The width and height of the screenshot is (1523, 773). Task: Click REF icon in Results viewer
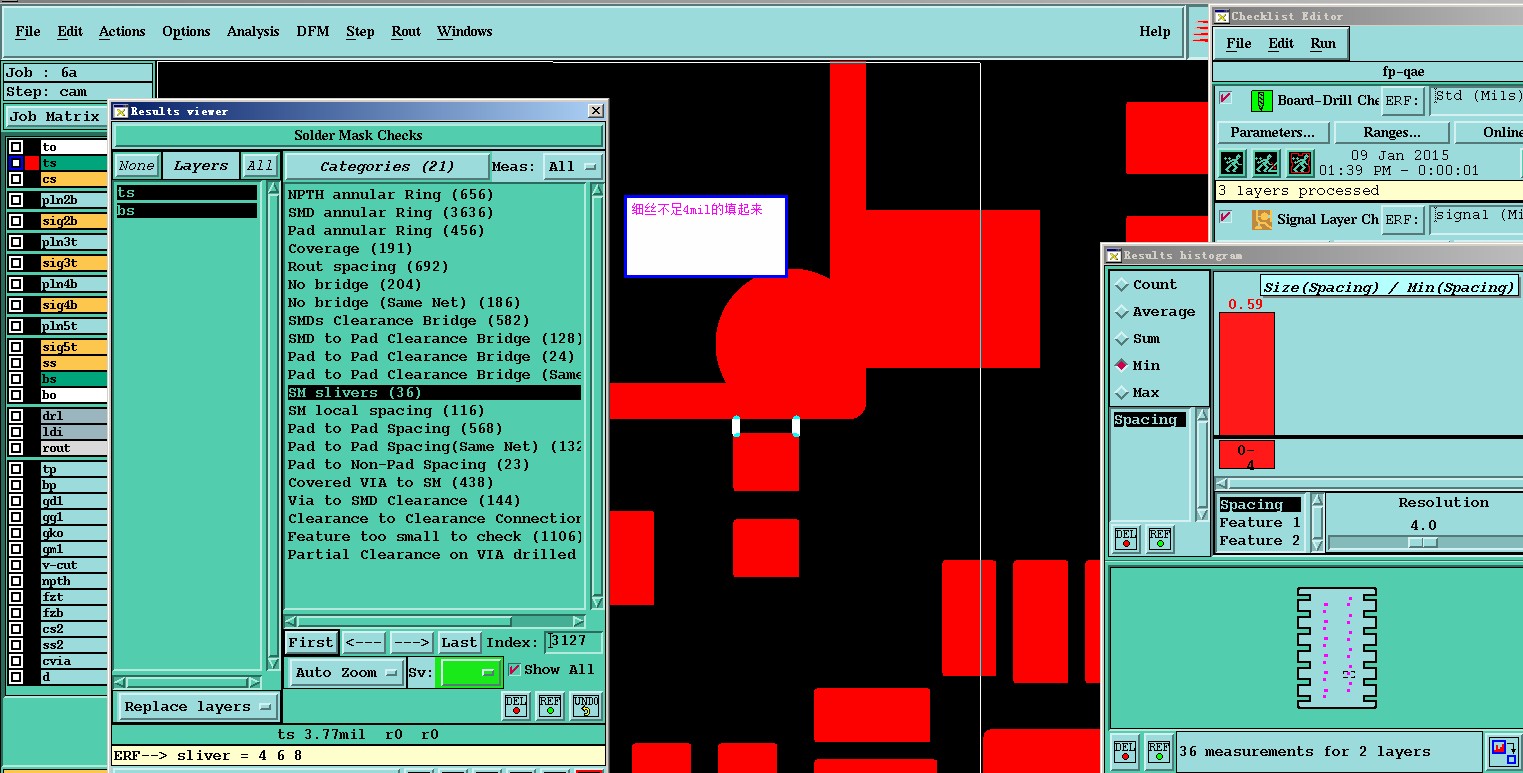coord(550,706)
